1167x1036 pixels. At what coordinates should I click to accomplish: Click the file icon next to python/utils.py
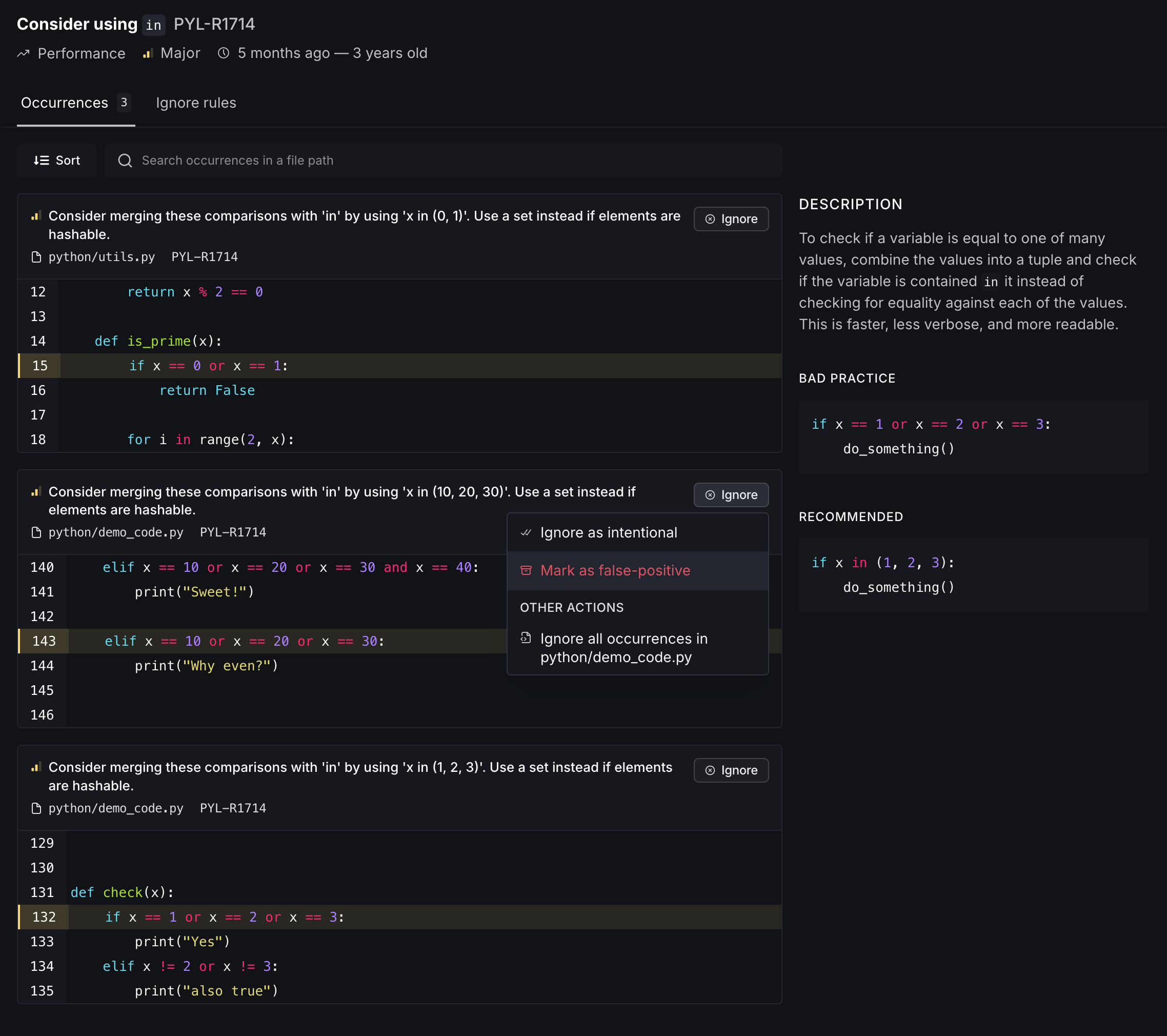[36, 257]
